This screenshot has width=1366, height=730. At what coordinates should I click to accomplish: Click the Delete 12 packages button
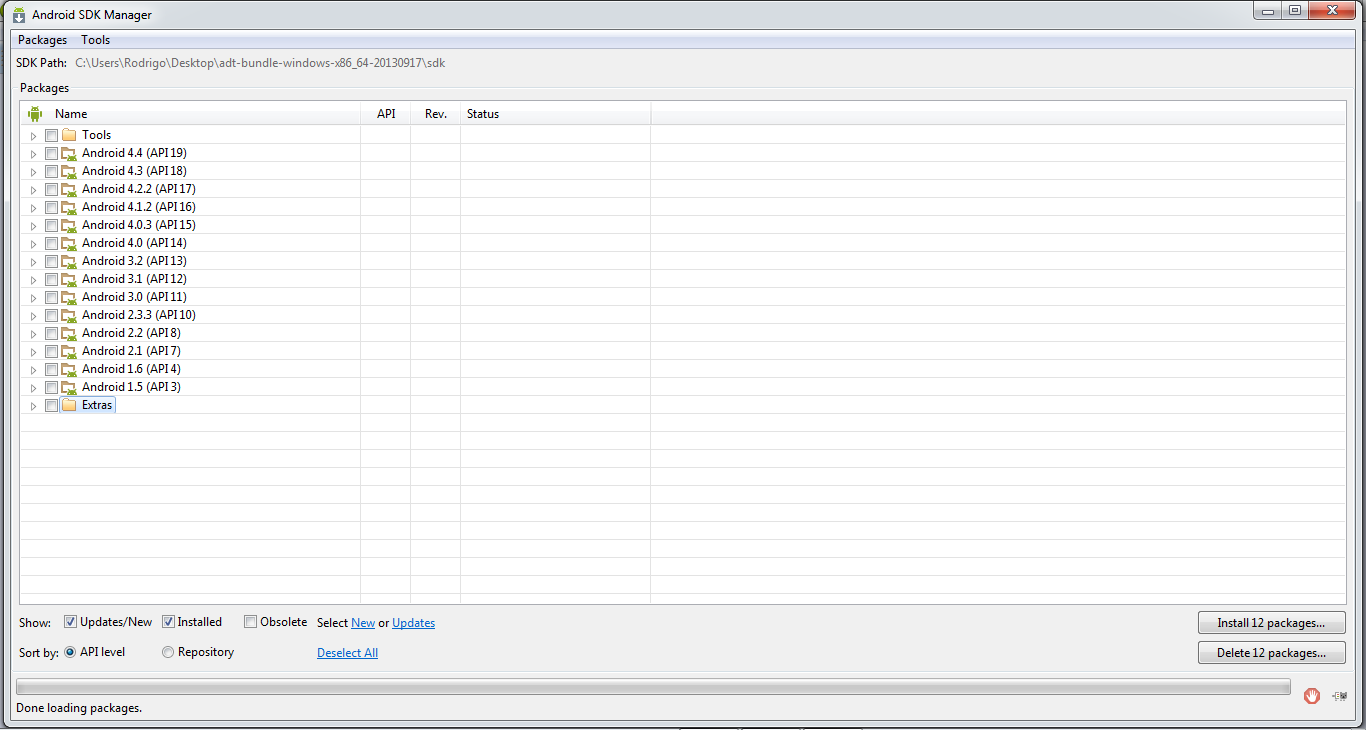1271,653
